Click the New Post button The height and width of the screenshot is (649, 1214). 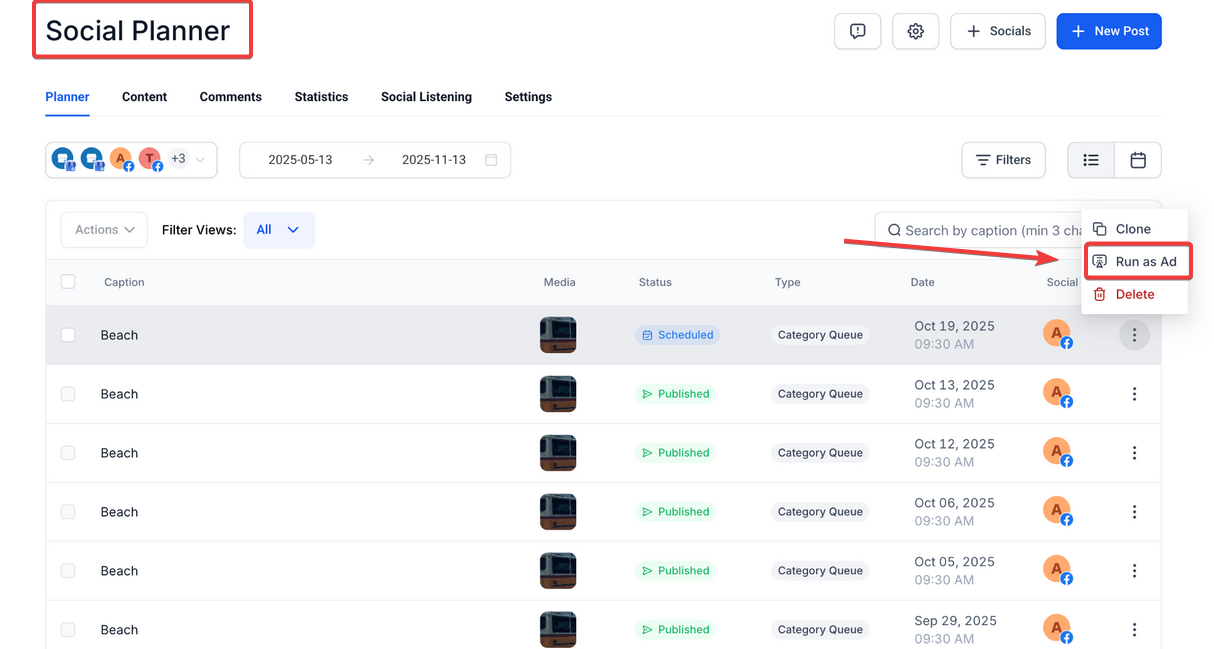point(1109,31)
